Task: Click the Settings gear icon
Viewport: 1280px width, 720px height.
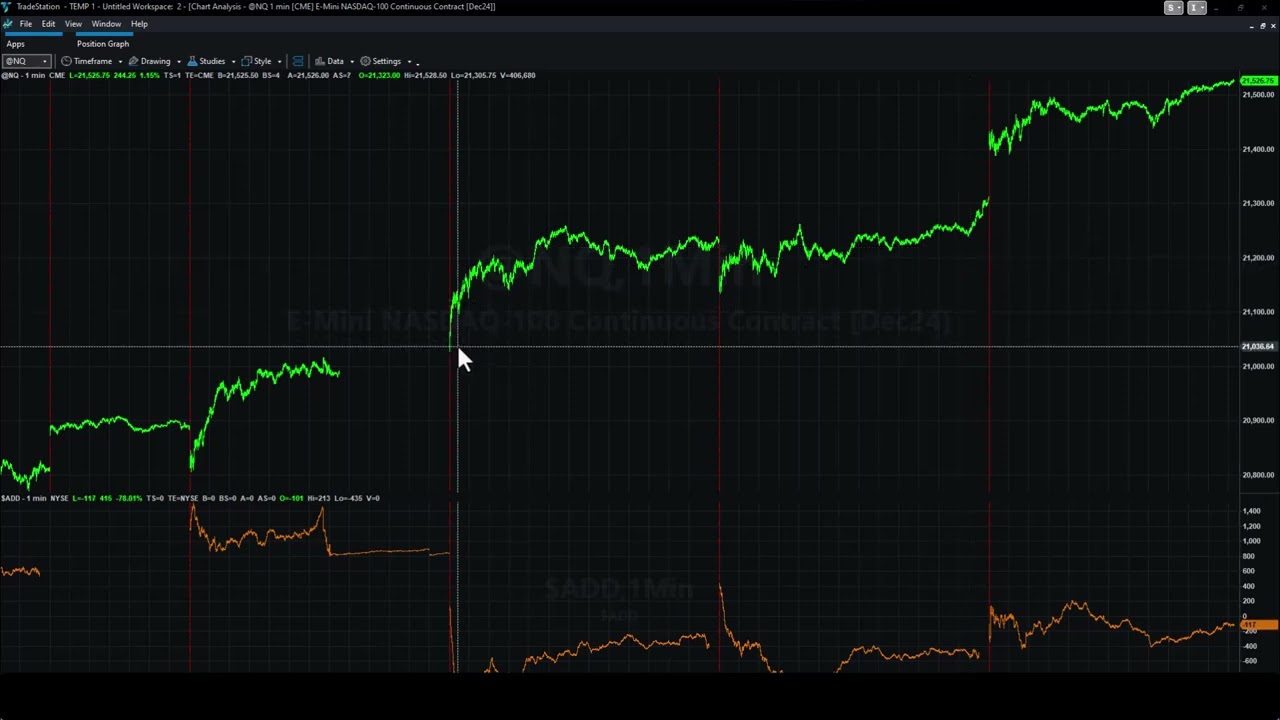Action: click(x=365, y=61)
